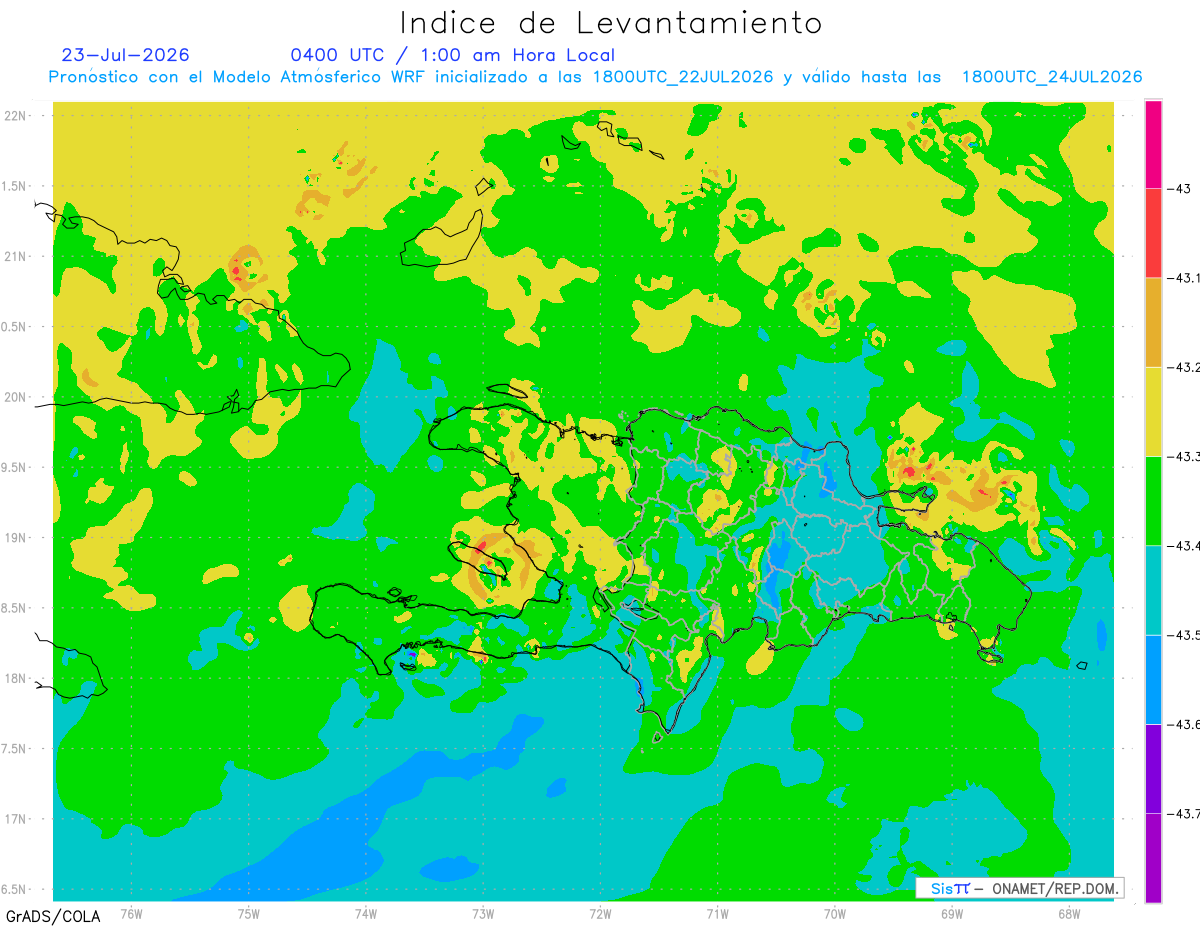1200x927 pixels.
Task: Click the "1.5N" latitude label
Action: click(15, 186)
